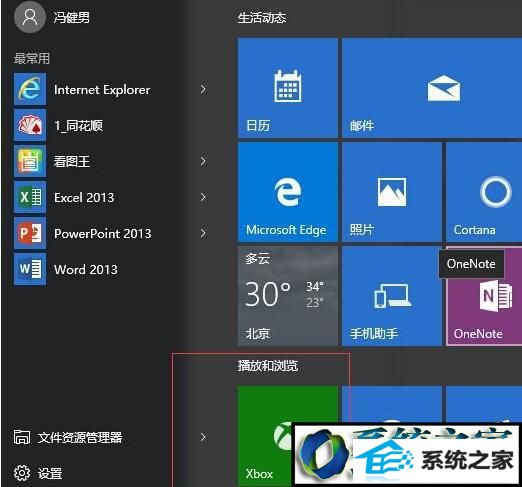This screenshot has width=522, height=487.
Task: Open the user account avatar icon
Action: pyautogui.click(x=30, y=17)
